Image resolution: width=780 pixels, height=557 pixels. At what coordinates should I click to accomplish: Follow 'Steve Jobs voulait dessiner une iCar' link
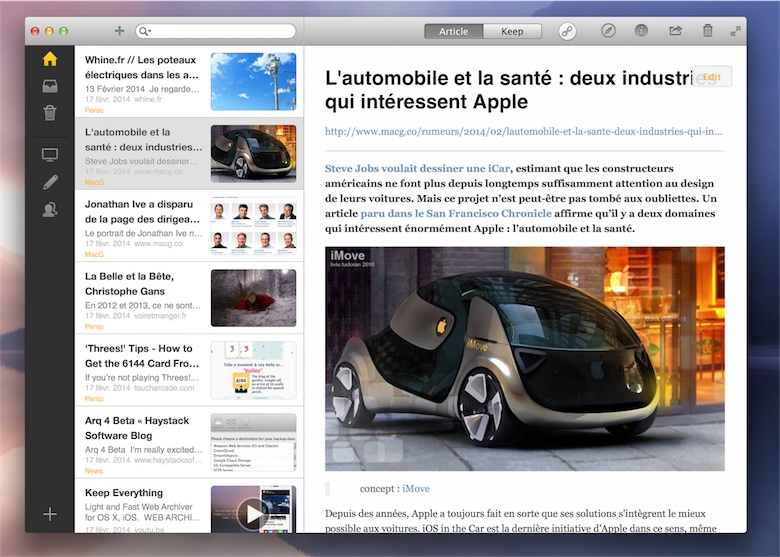417,168
